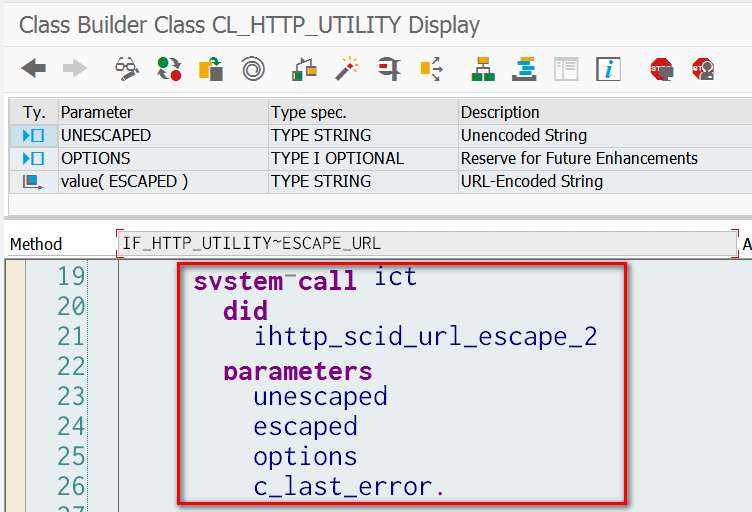Click the 'Ty.' column header
Image resolution: width=752 pixels, height=512 pixels.
coord(34,112)
